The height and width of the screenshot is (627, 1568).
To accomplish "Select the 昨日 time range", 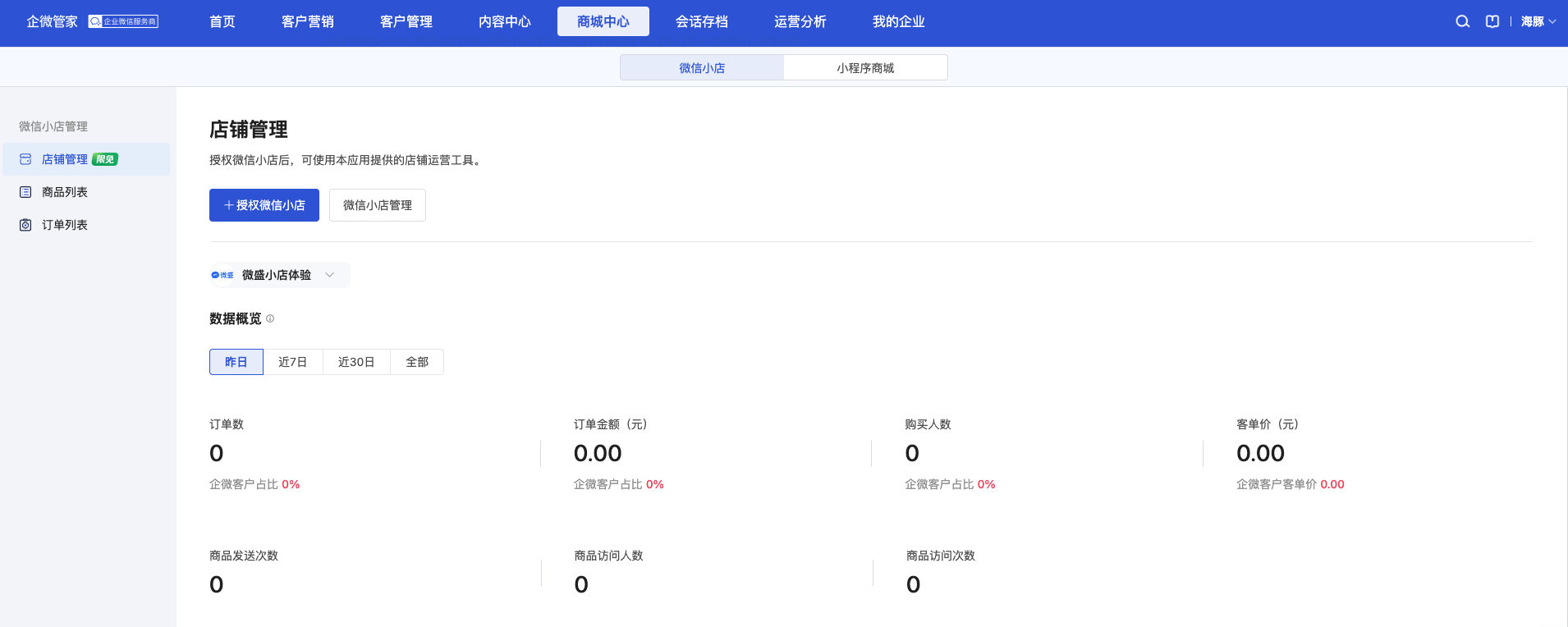I will 236,362.
